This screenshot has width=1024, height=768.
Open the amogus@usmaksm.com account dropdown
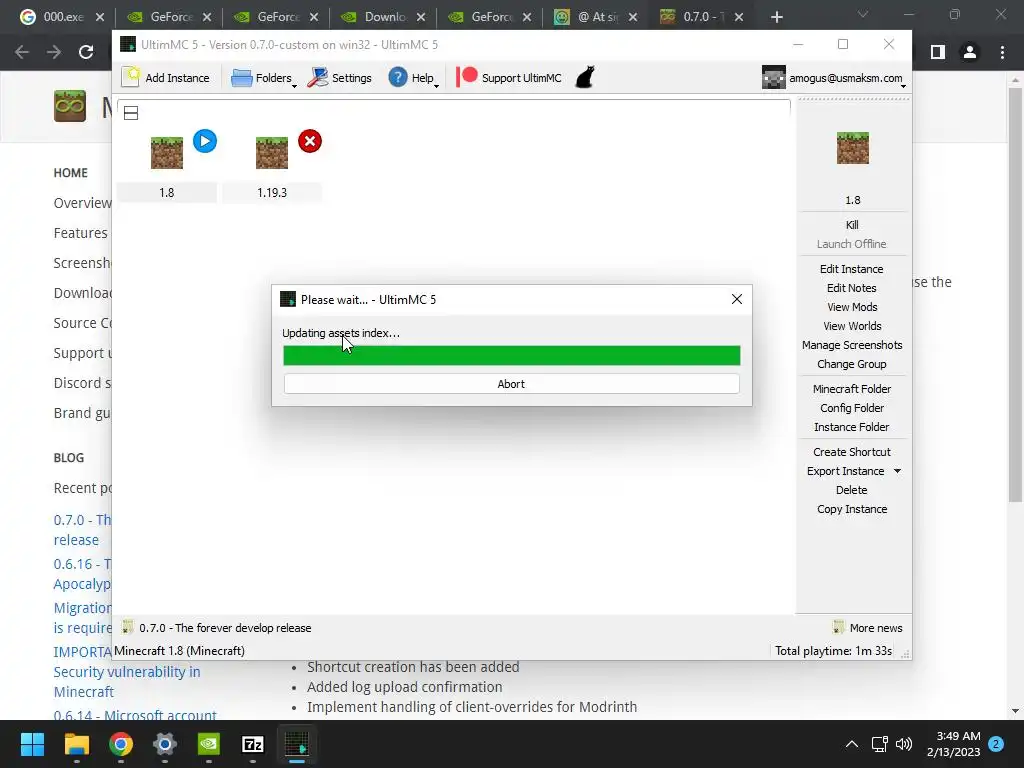(834, 78)
